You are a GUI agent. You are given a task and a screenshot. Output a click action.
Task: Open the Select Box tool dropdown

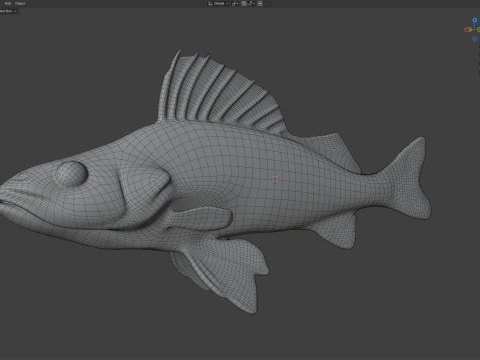coord(8,11)
